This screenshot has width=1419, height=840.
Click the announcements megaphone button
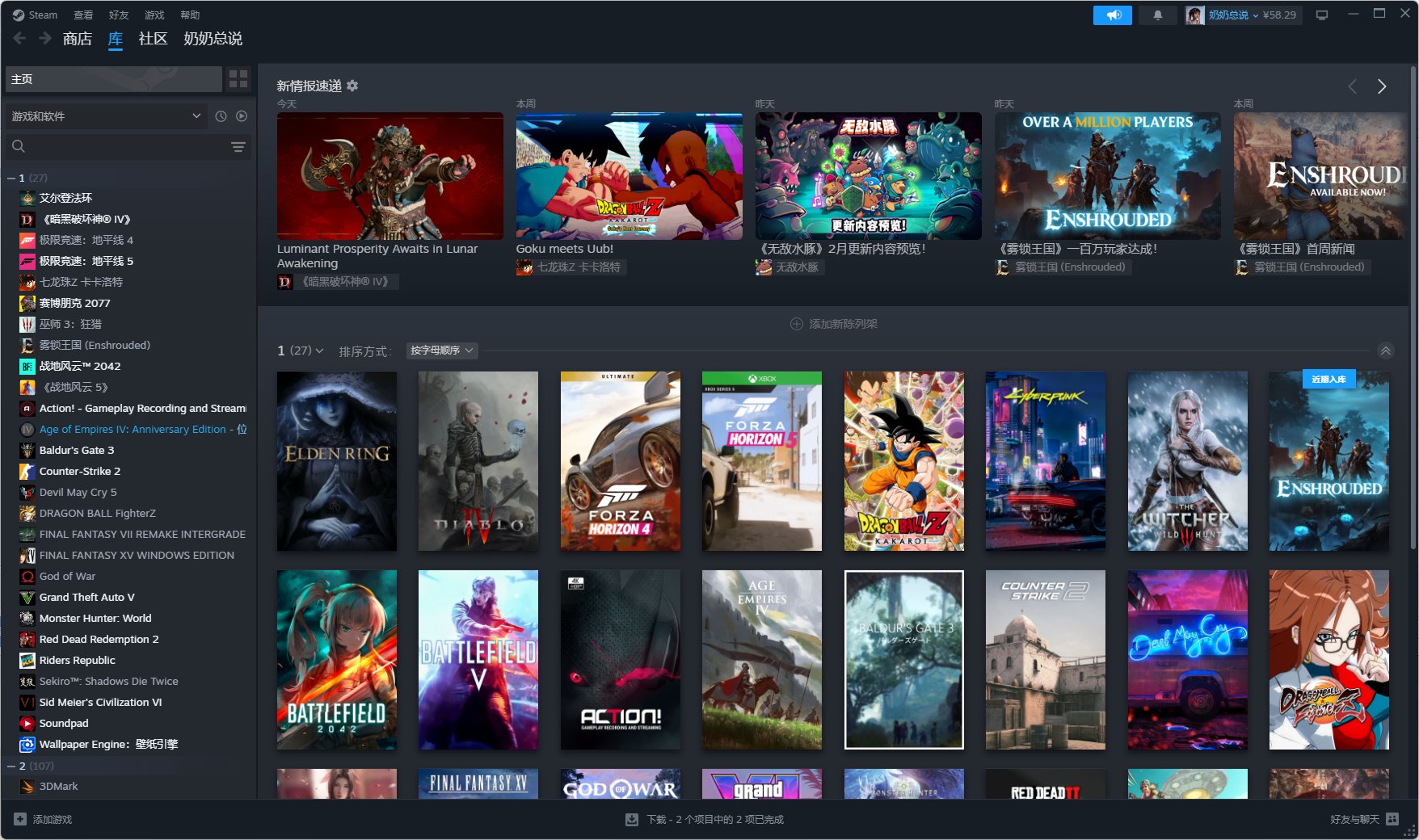tap(1113, 15)
